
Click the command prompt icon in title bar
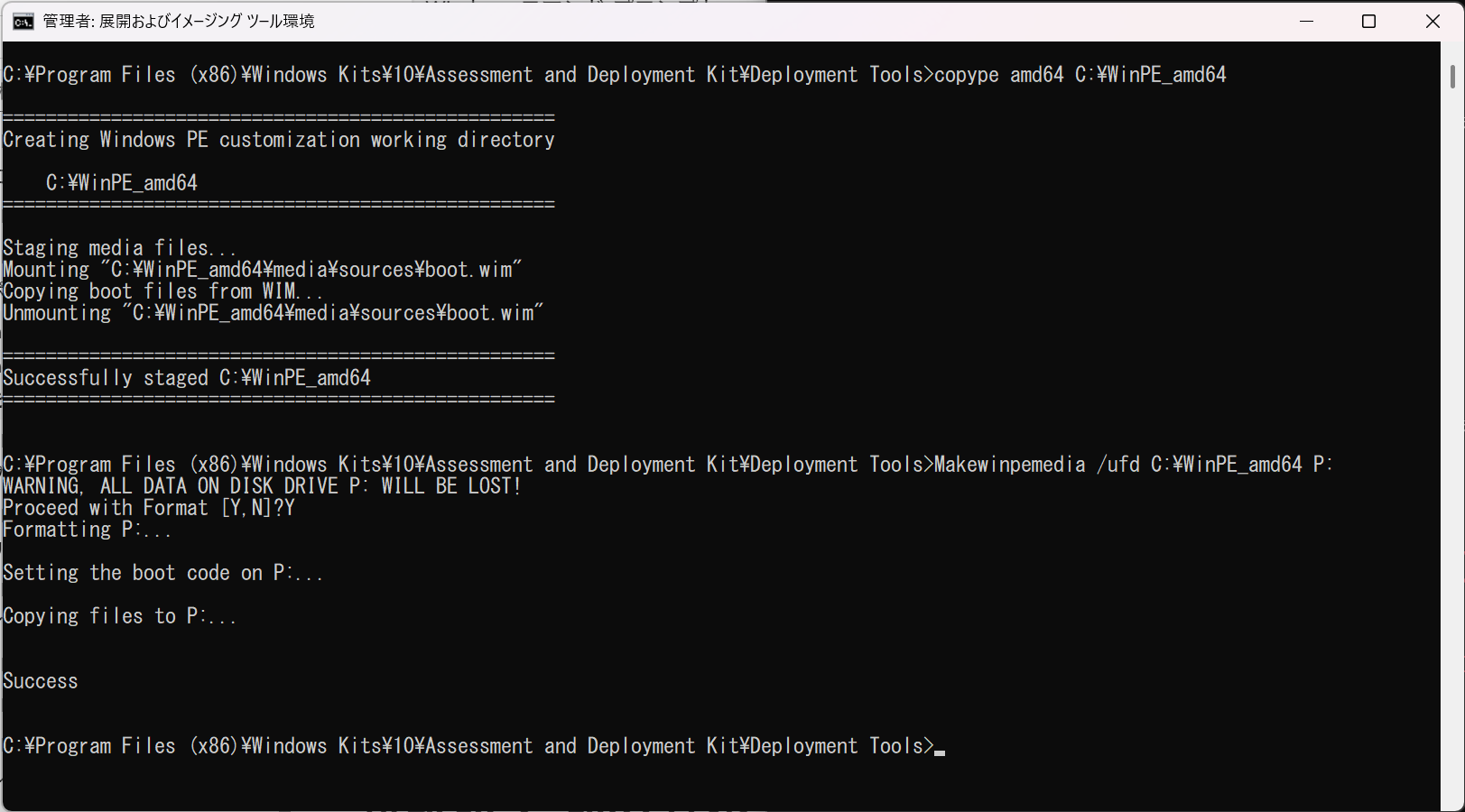23,22
